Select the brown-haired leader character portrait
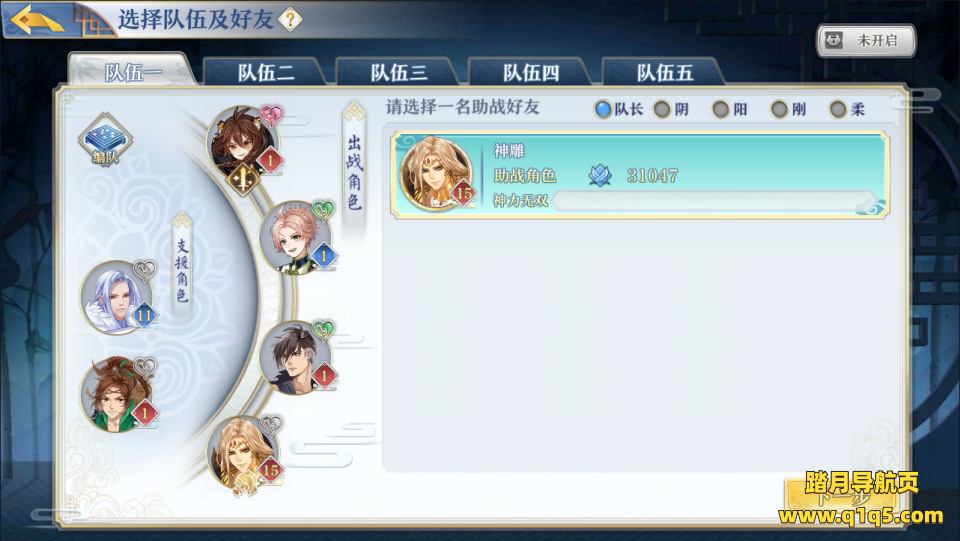960x541 pixels. pos(243,144)
